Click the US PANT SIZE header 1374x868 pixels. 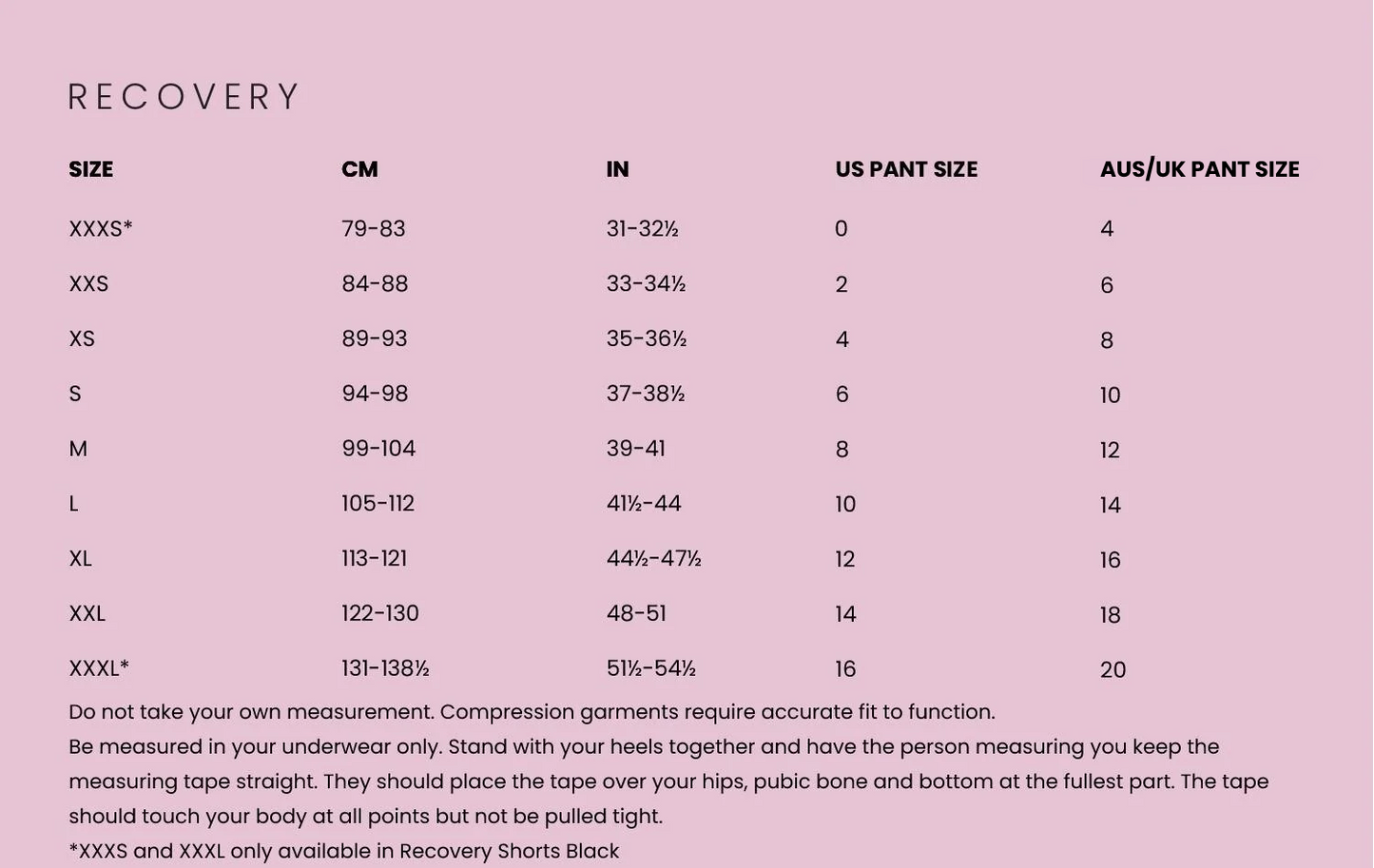coord(905,169)
